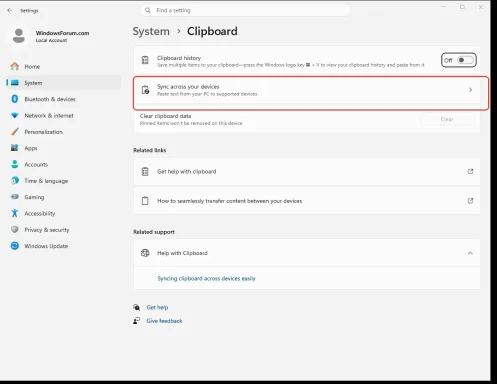Open Personalization settings
This screenshot has height=384, width=497.
(63, 132)
